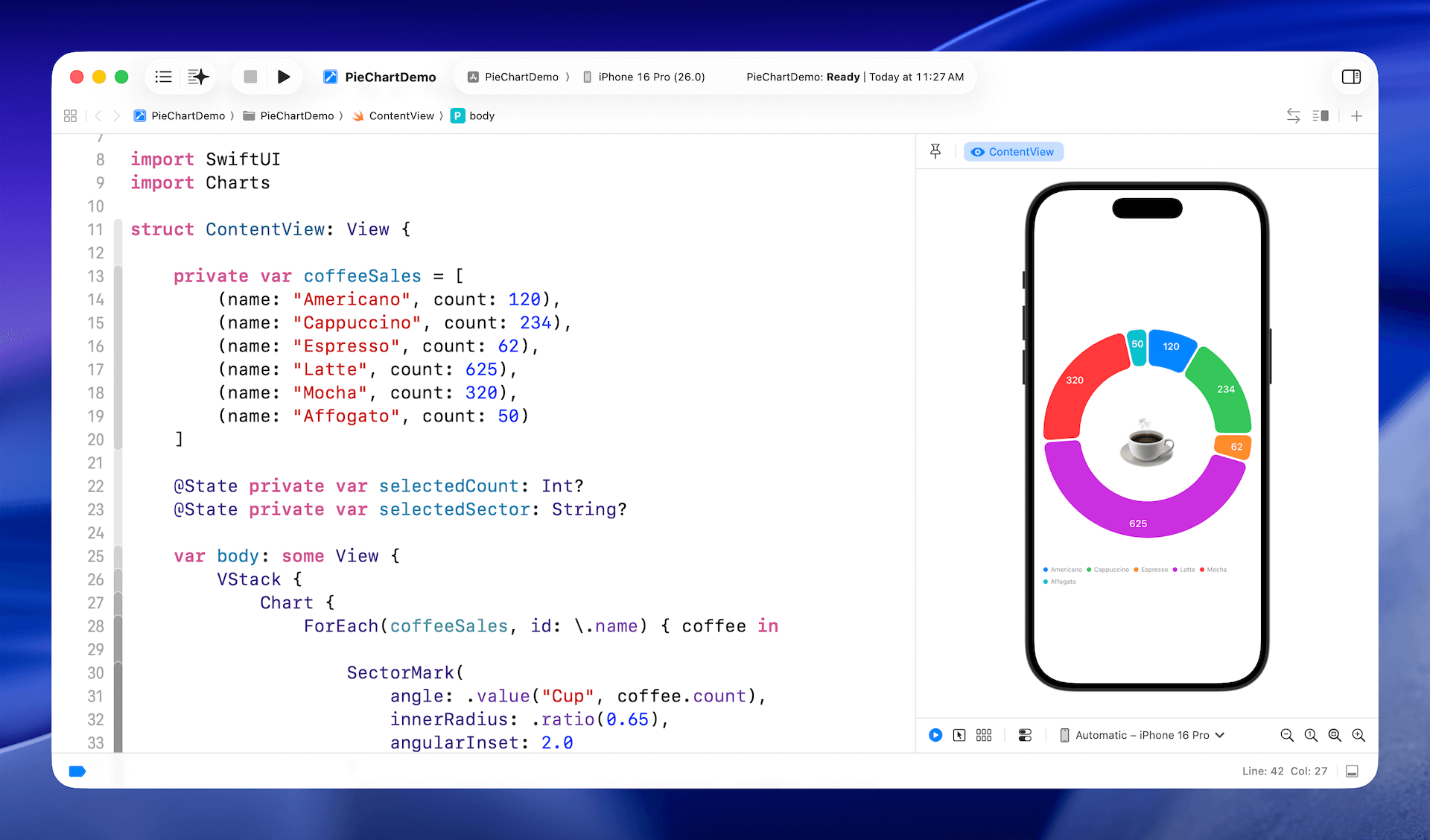
Task: Select body in the jump bar breadcrumb
Action: point(480,115)
